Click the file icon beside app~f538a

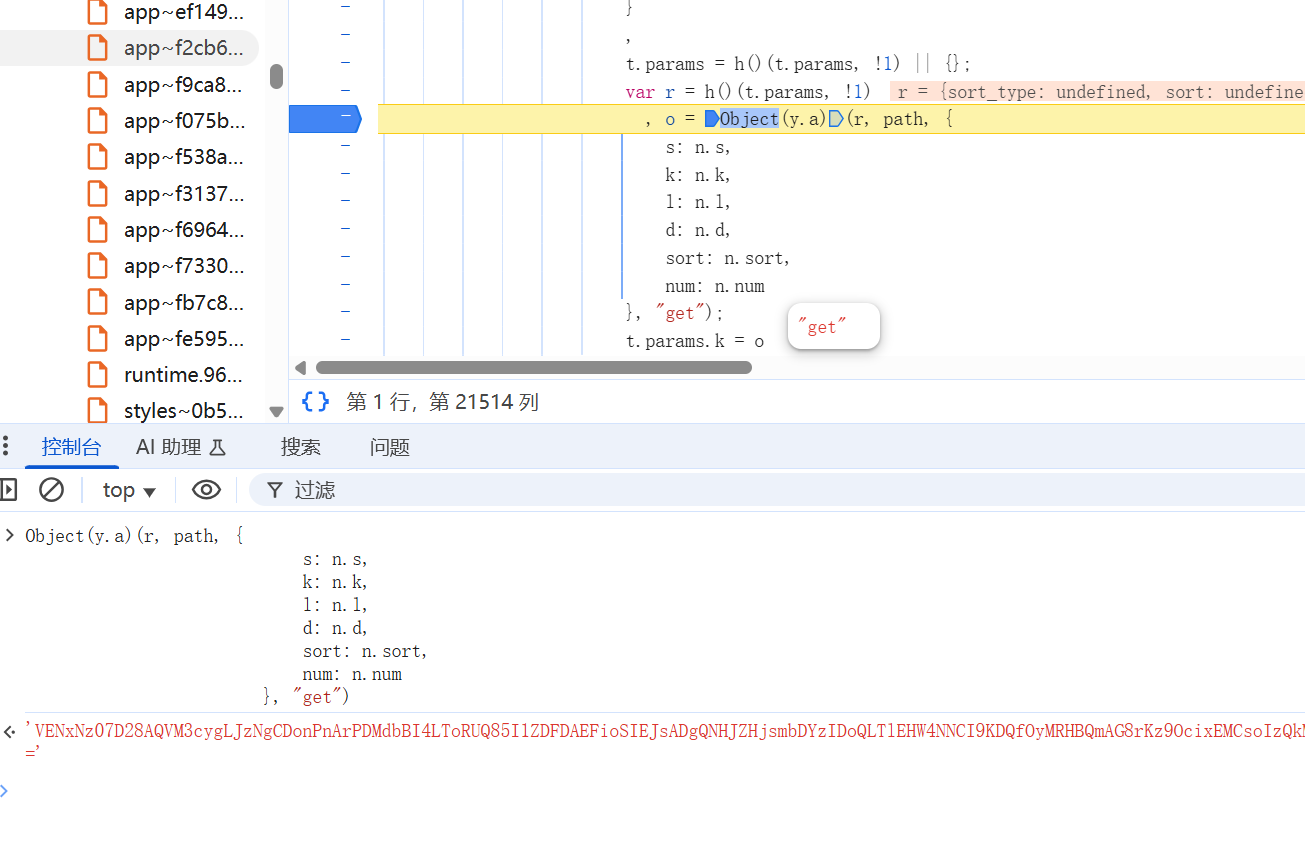(97, 157)
